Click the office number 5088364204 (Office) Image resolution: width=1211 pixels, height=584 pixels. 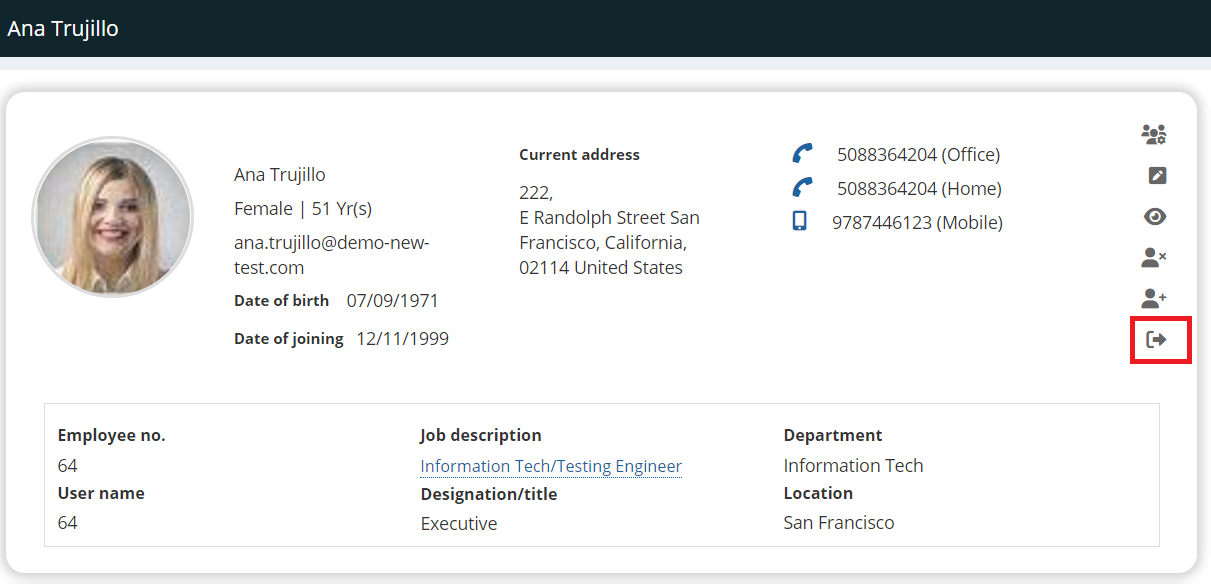(918, 155)
